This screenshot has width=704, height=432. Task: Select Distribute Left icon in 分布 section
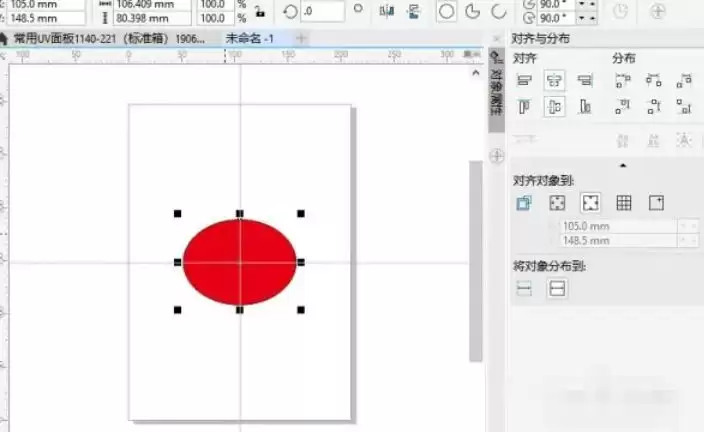(x=622, y=81)
